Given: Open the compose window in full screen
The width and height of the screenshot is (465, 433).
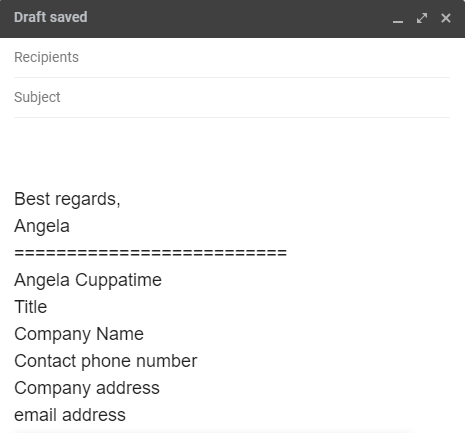Looking at the screenshot, I should click(x=422, y=18).
